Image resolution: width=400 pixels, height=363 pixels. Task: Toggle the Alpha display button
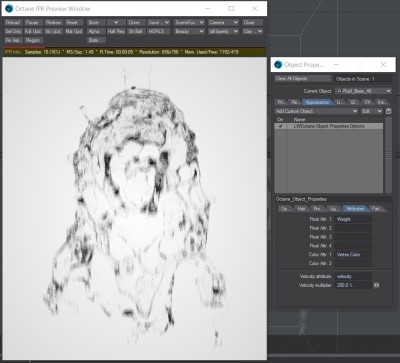coord(96,31)
